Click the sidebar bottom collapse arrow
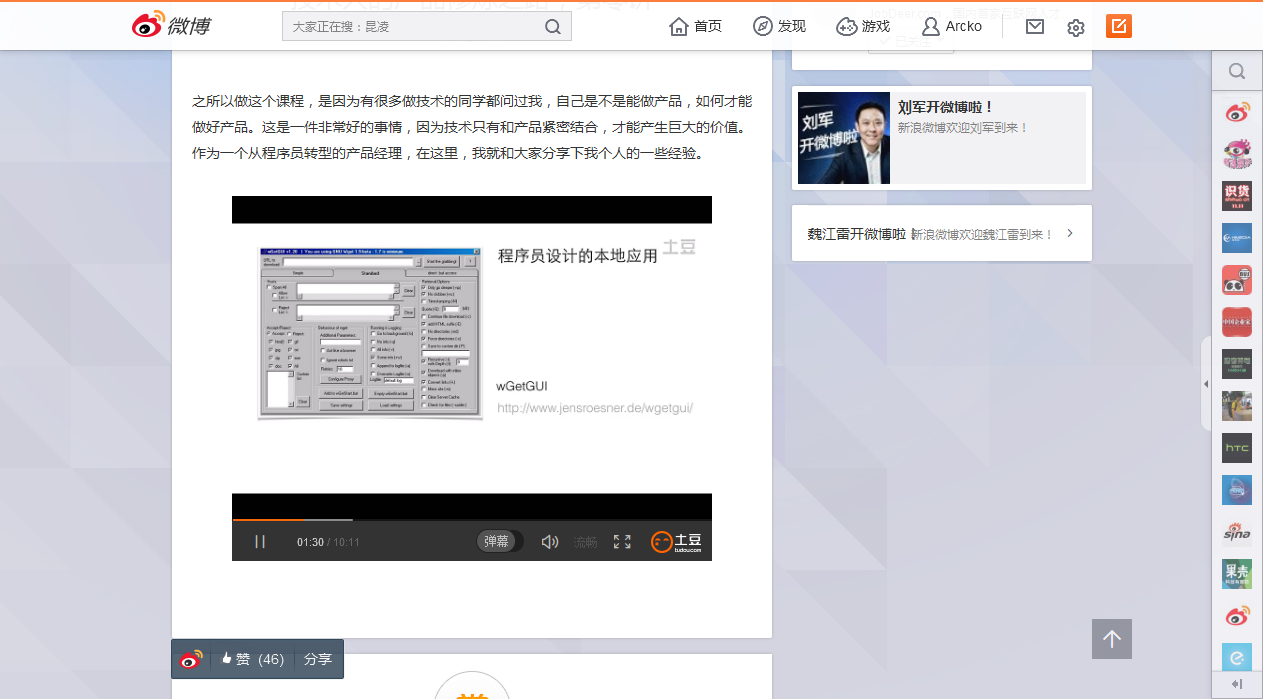This screenshot has width=1263, height=699. pyautogui.click(x=1237, y=684)
